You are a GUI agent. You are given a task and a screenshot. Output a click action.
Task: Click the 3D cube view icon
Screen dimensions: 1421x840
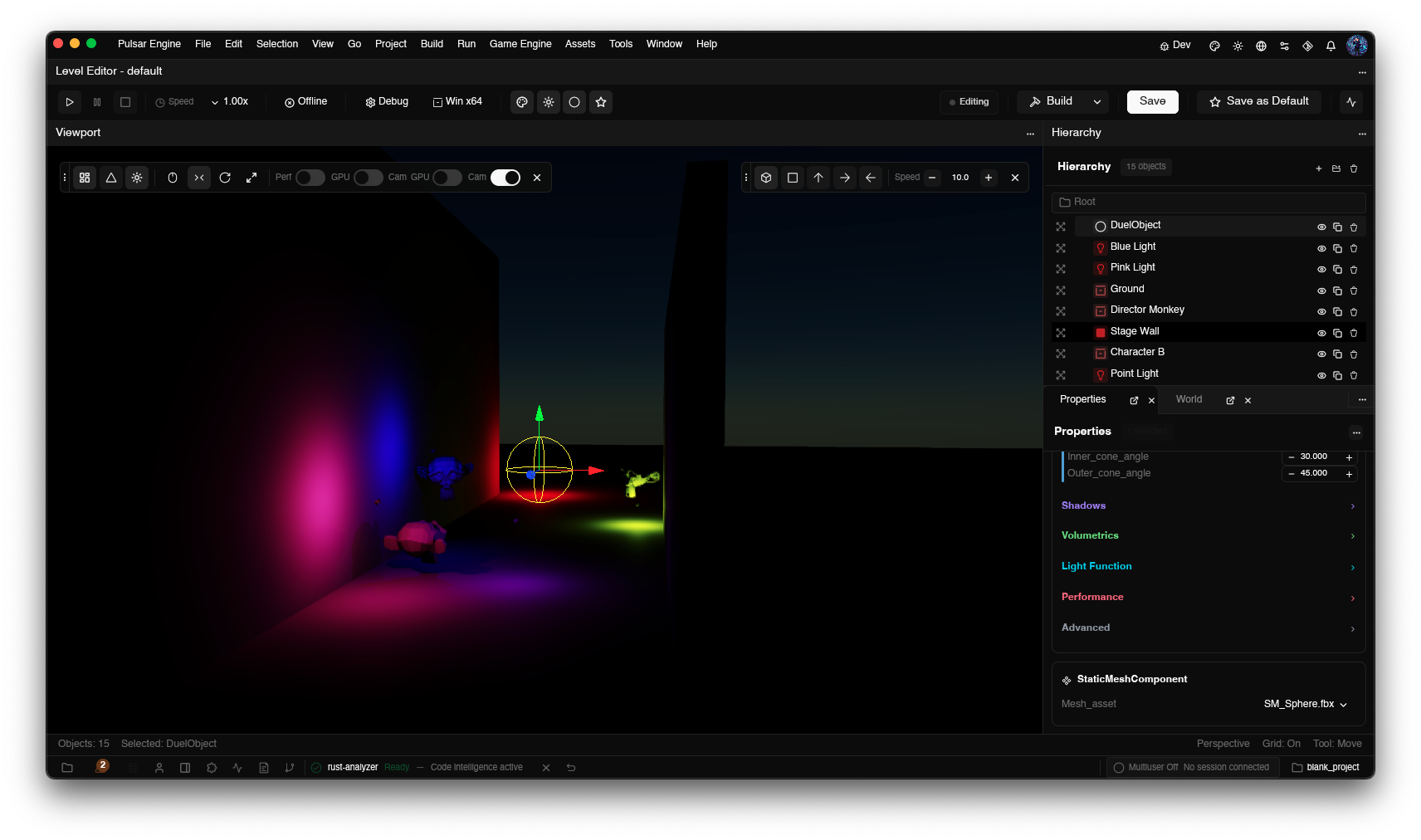pos(766,178)
